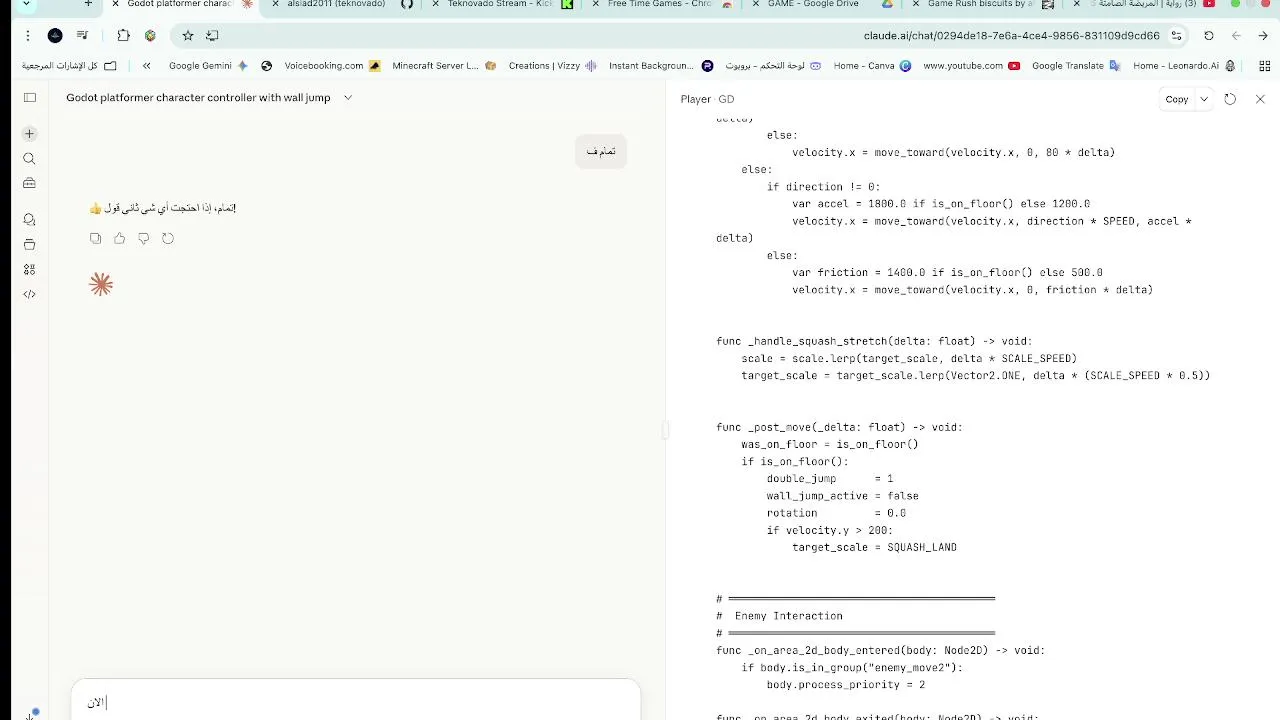The height and width of the screenshot is (720, 1280).
Task: Open Home - Canva bookmark
Action: [x=872, y=66]
